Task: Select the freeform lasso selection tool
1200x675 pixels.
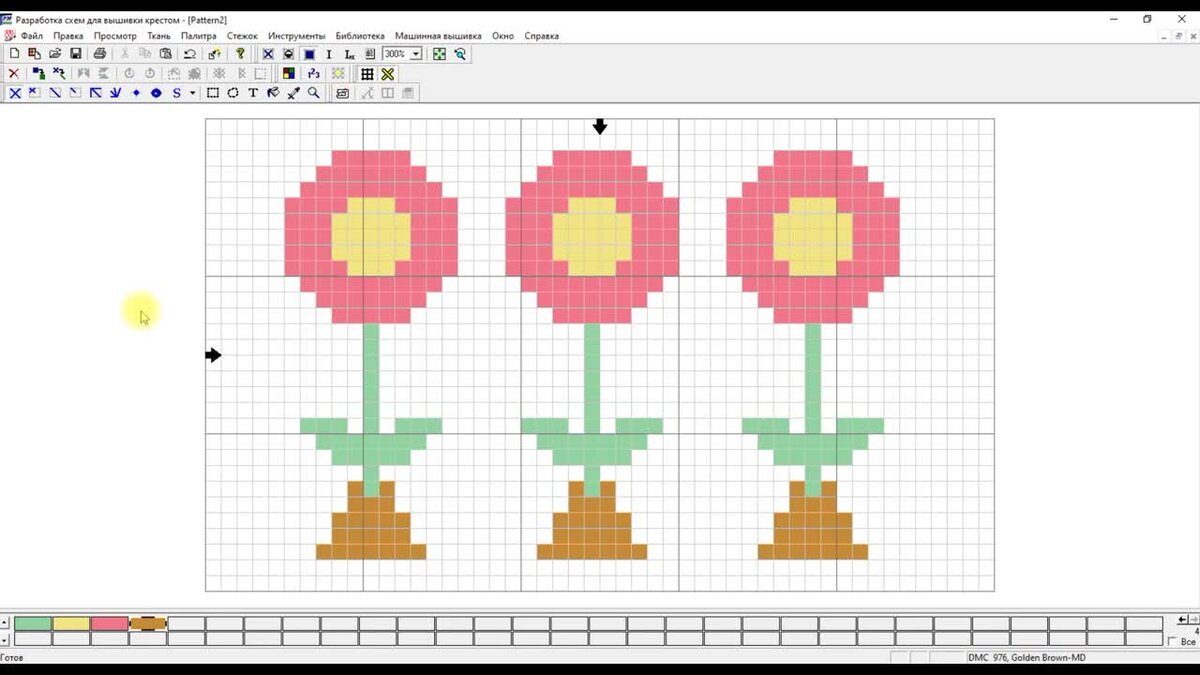Action: point(233,93)
